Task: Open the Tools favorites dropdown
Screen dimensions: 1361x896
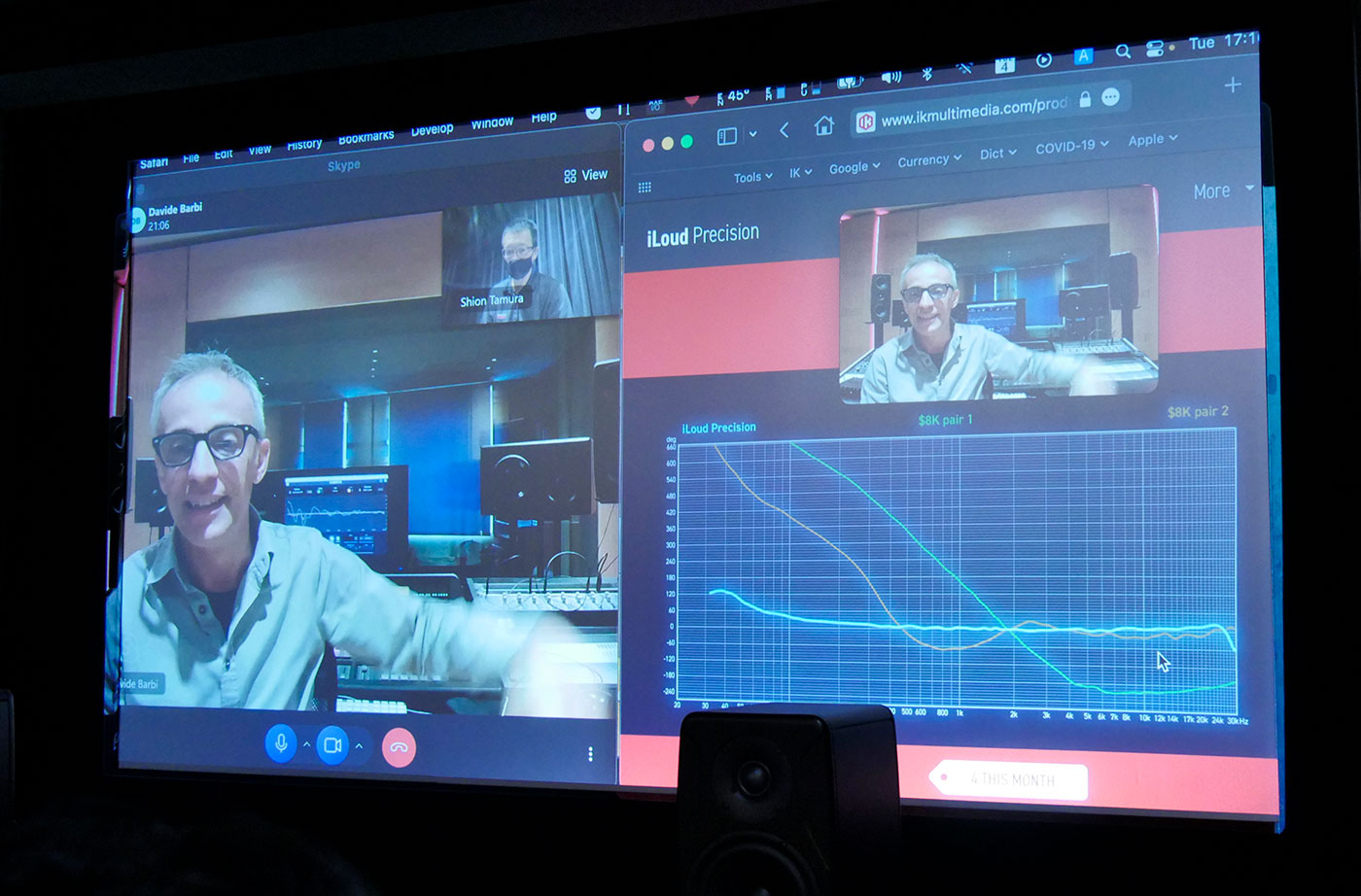Action: click(x=752, y=177)
